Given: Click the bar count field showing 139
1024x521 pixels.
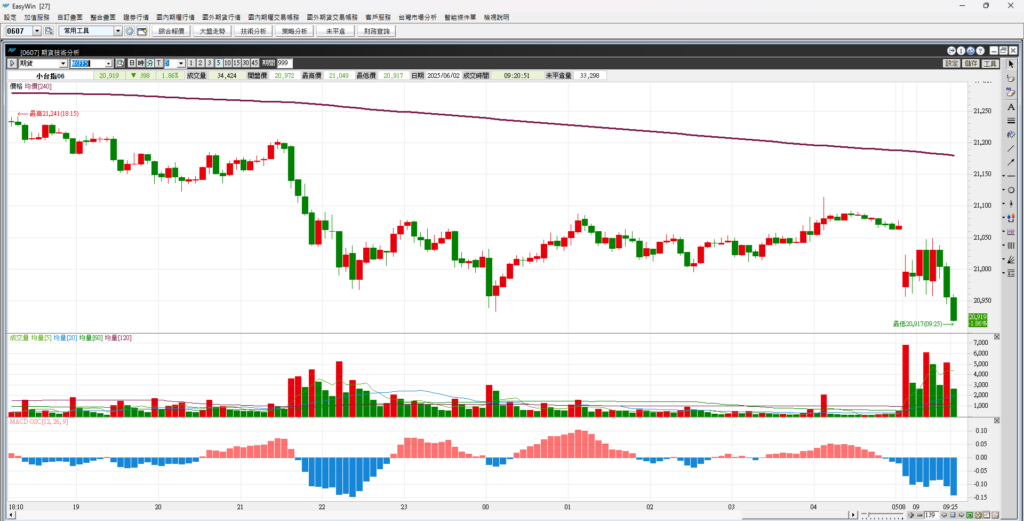Looking at the screenshot, I should pyautogui.click(x=931, y=514).
